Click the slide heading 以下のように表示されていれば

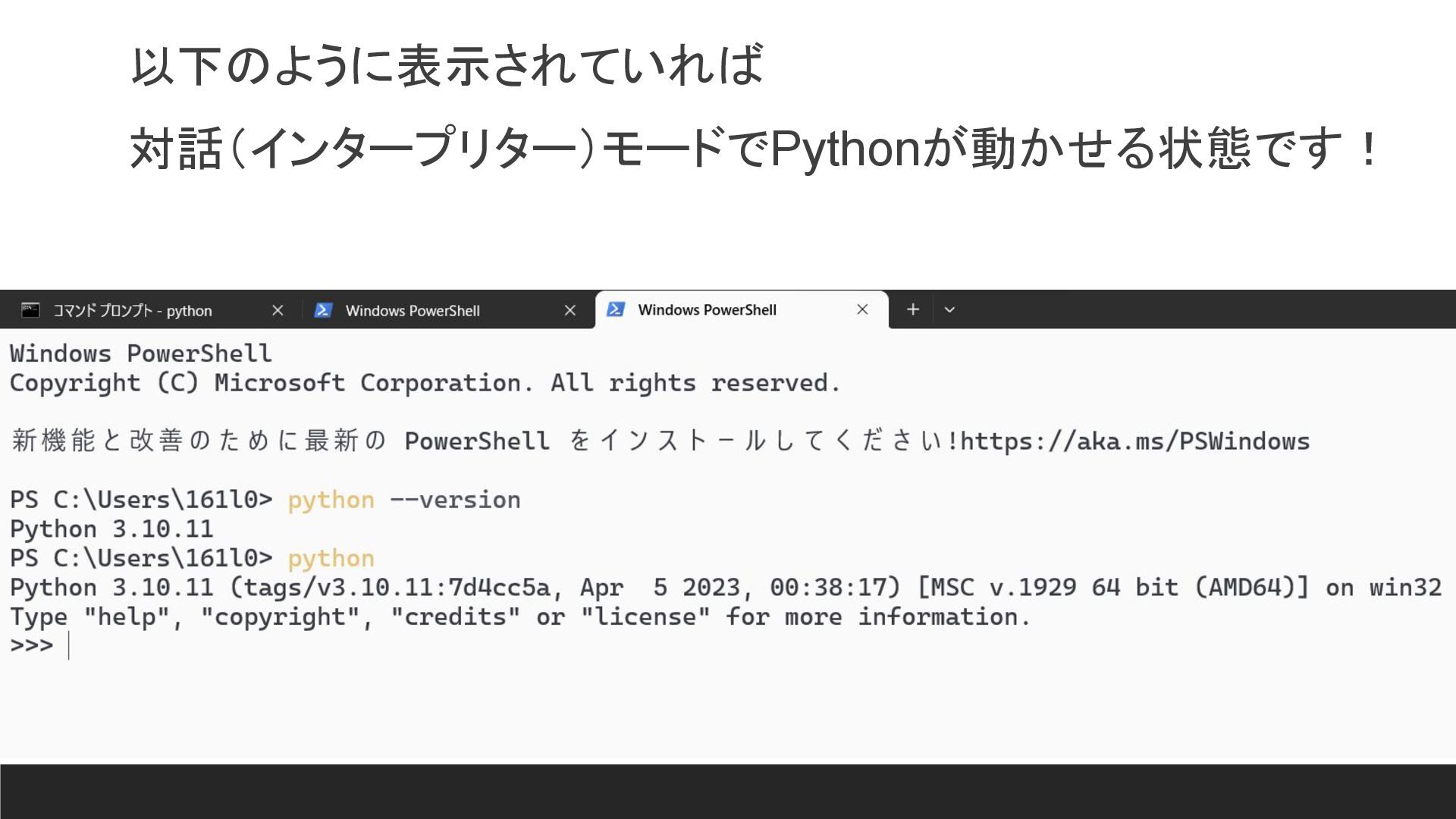tap(446, 65)
